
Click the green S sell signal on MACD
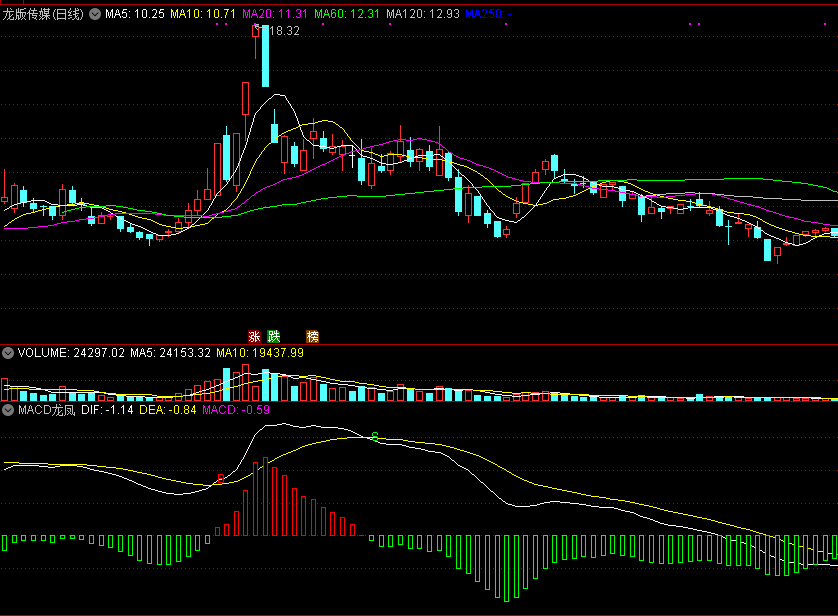(x=375, y=436)
